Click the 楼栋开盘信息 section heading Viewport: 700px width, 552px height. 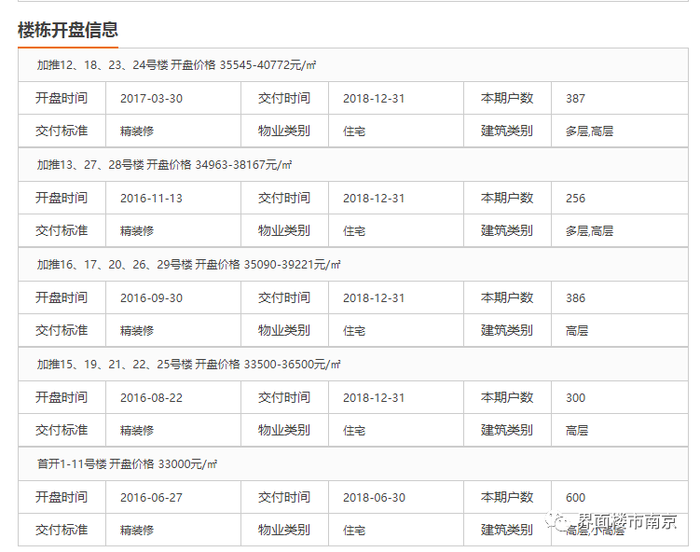(68, 30)
